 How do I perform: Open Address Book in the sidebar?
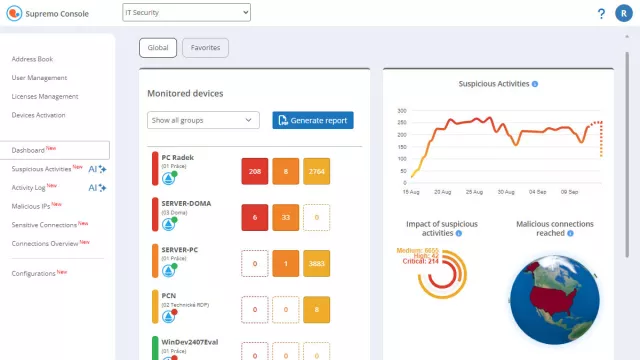tap(32, 59)
